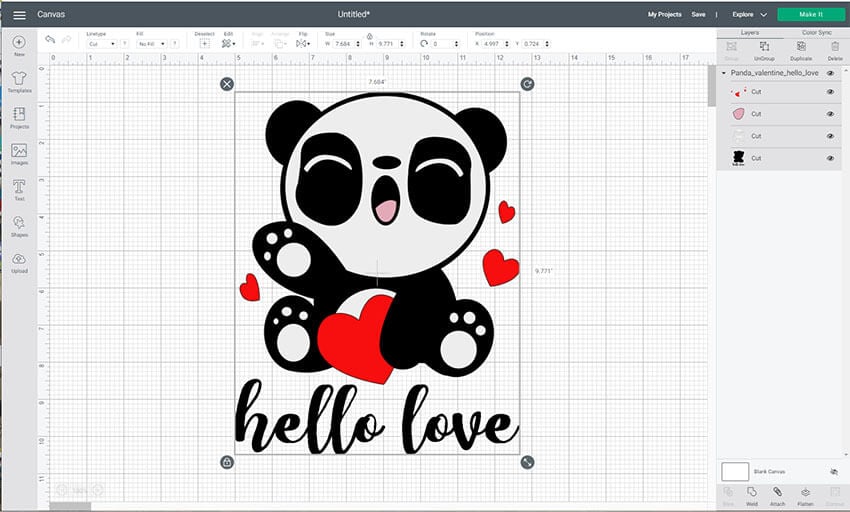This screenshot has height=512, width=850.
Task: Open My Projects
Action: (665, 15)
